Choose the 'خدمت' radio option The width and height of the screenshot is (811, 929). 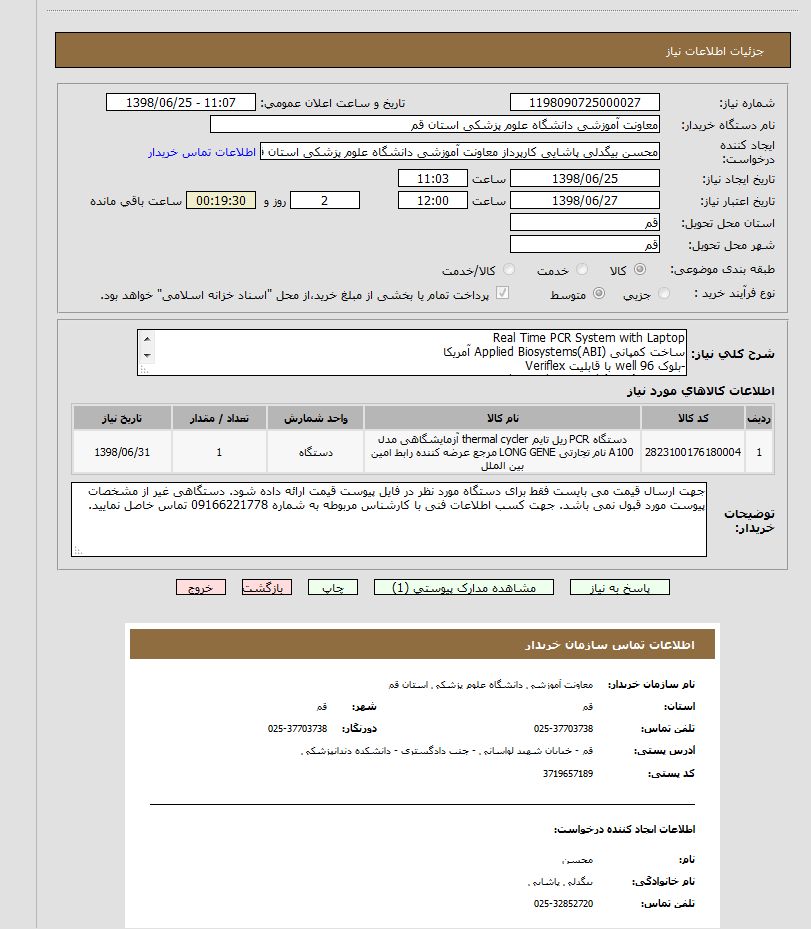579,270
